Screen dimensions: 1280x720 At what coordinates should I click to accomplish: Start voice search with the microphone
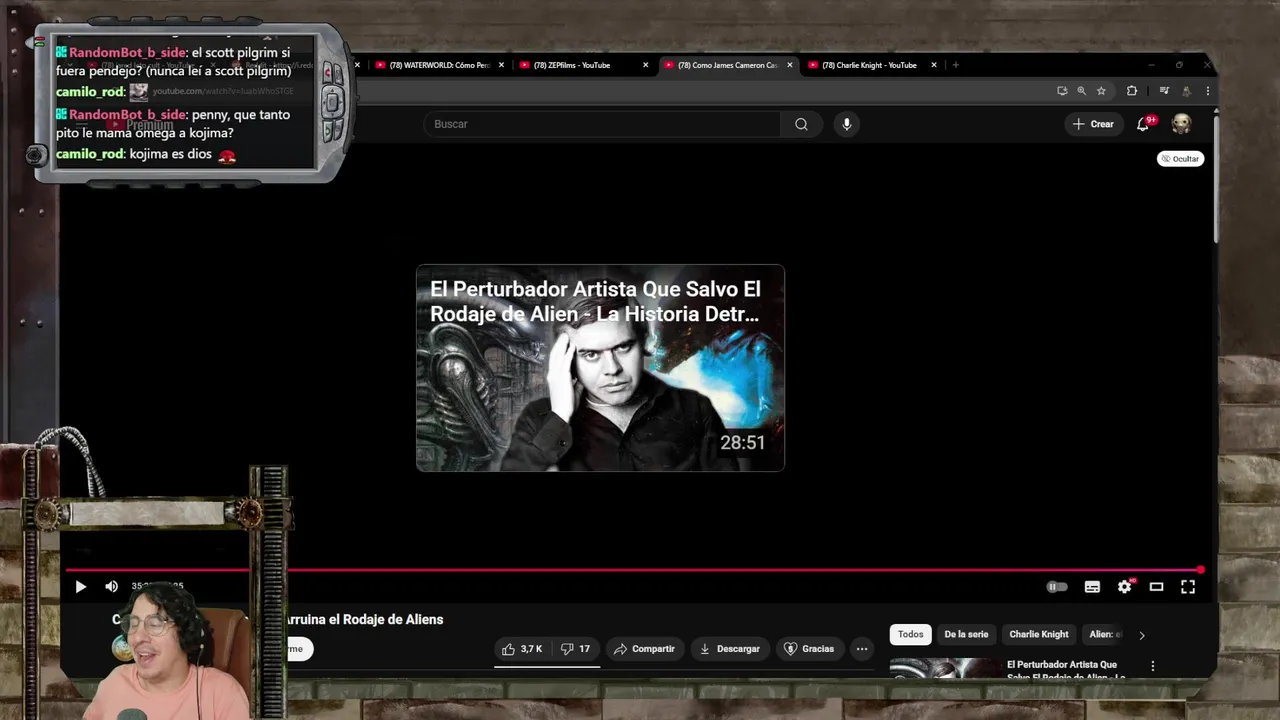click(847, 124)
